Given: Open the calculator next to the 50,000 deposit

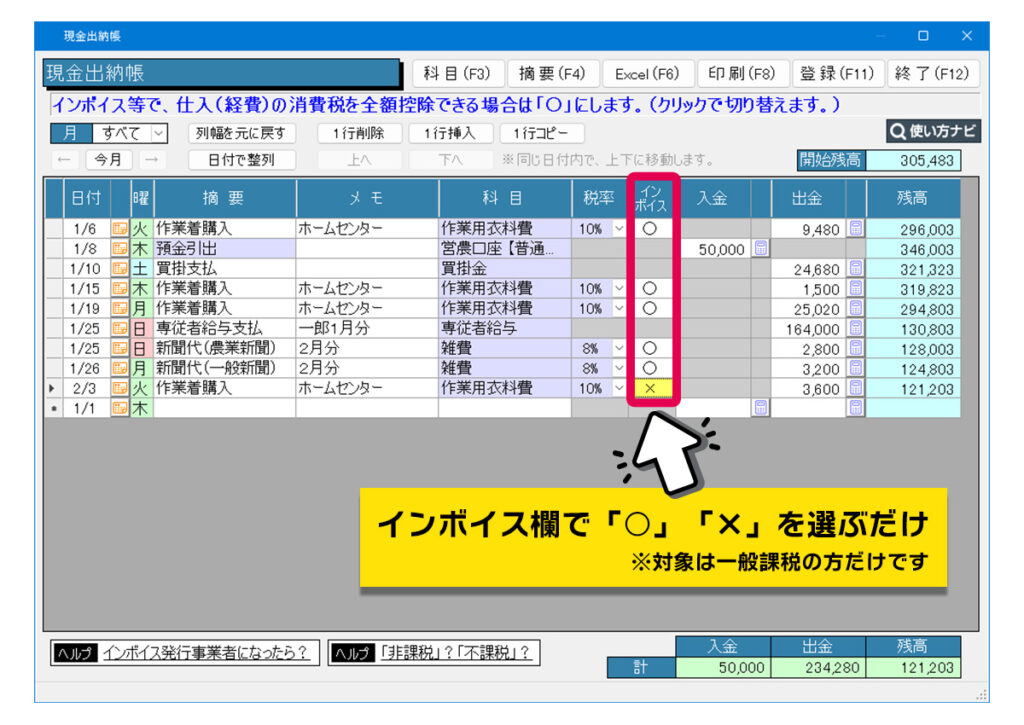Looking at the screenshot, I should 762,247.
